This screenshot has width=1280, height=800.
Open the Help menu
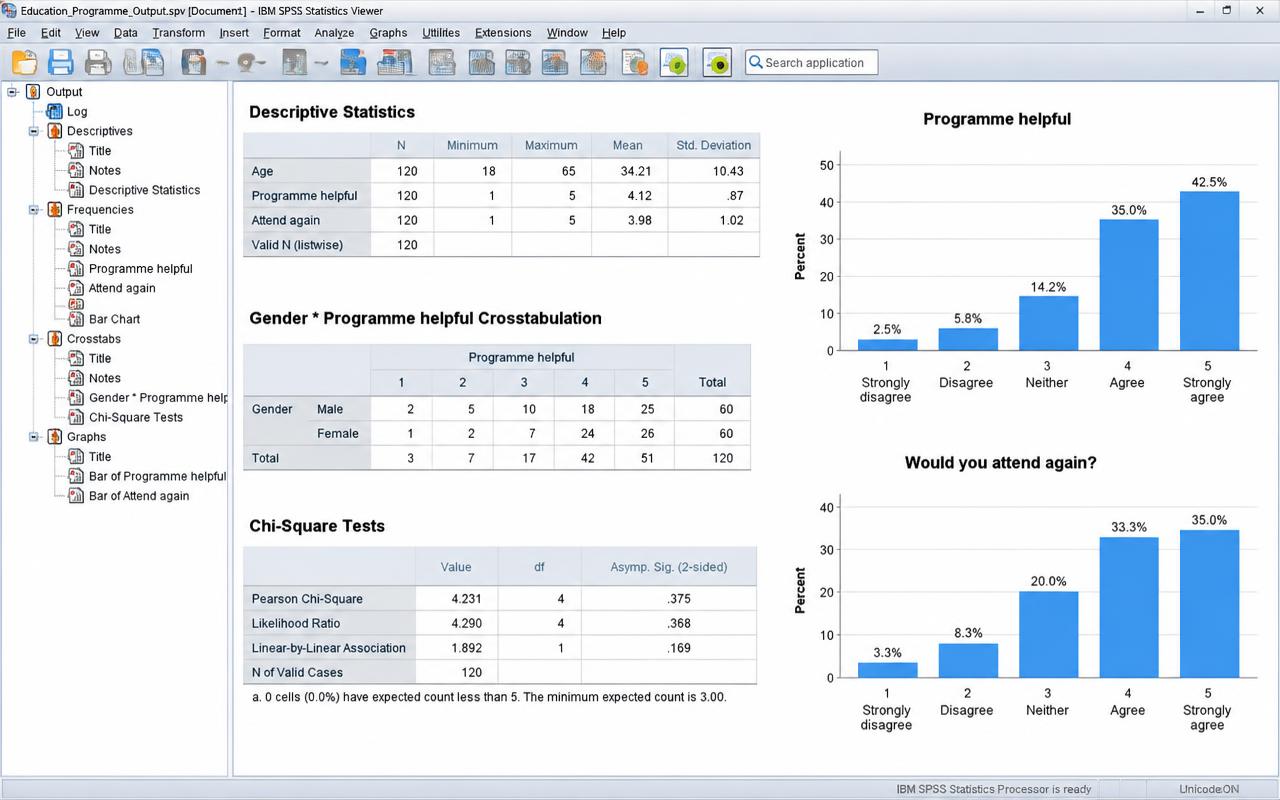click(614, 33)
